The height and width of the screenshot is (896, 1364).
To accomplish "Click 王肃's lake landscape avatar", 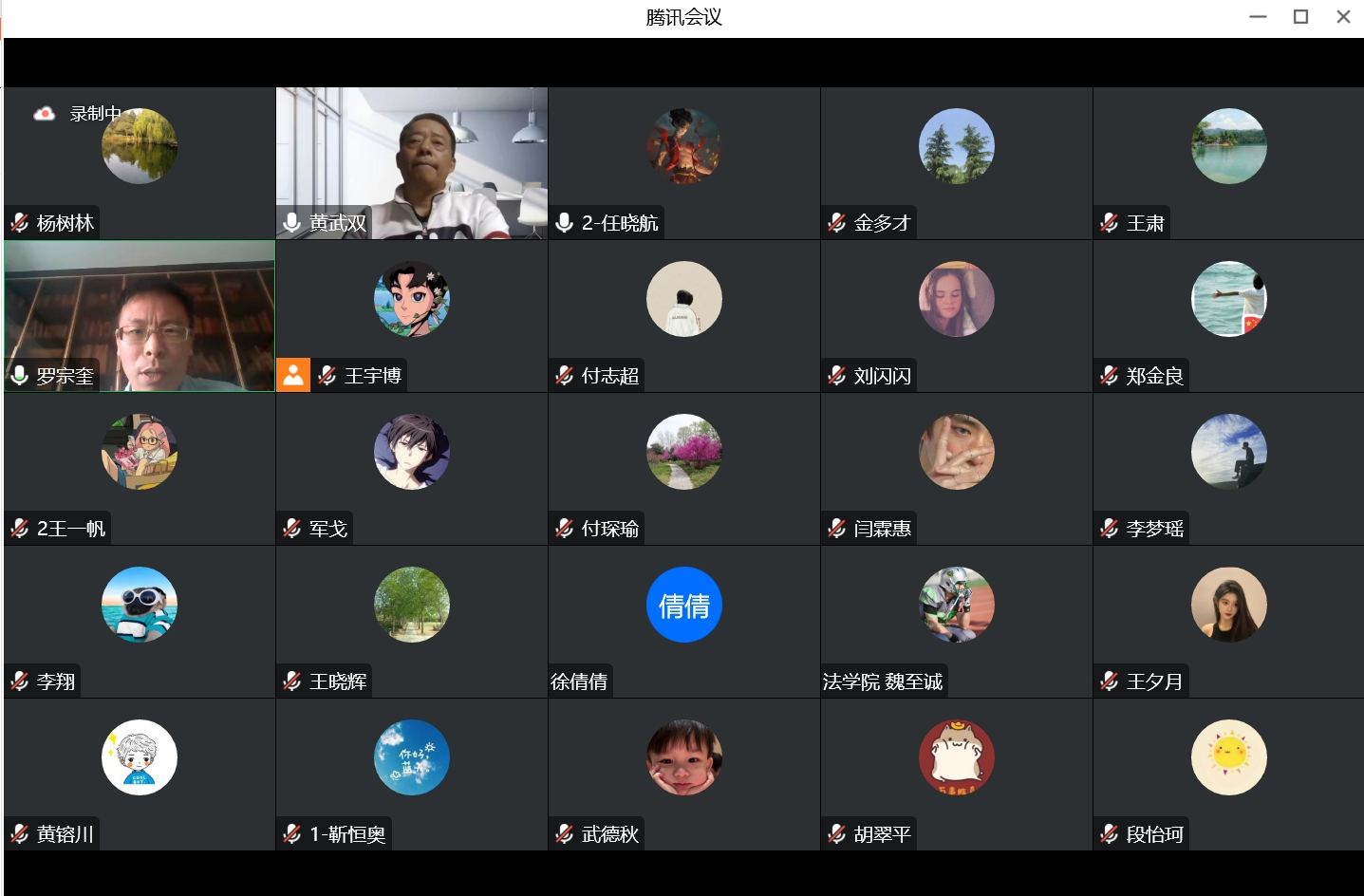I will [x=1229, y=146].
